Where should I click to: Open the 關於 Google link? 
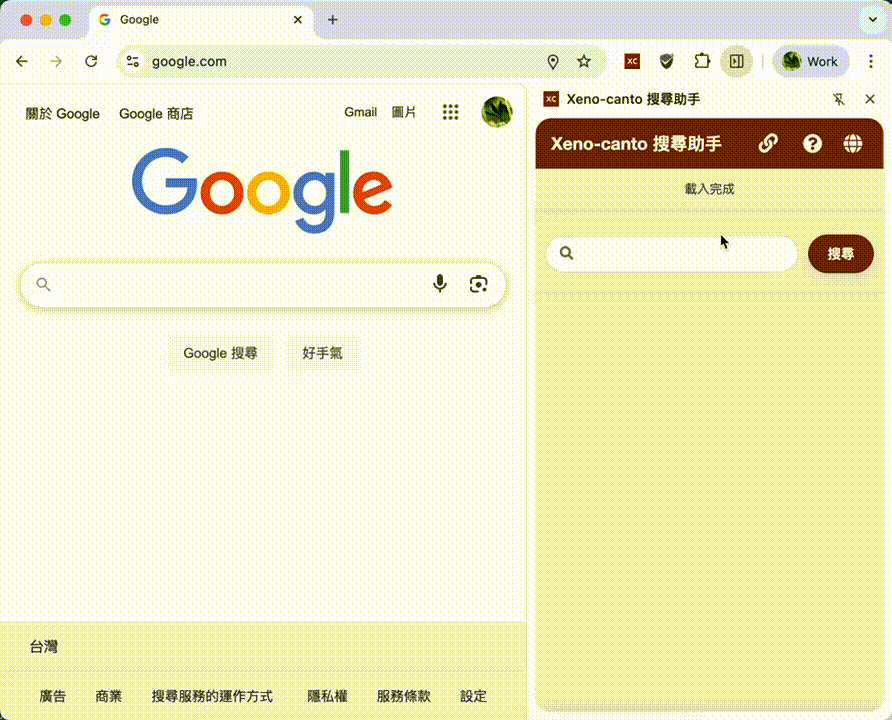pos(63,114)
